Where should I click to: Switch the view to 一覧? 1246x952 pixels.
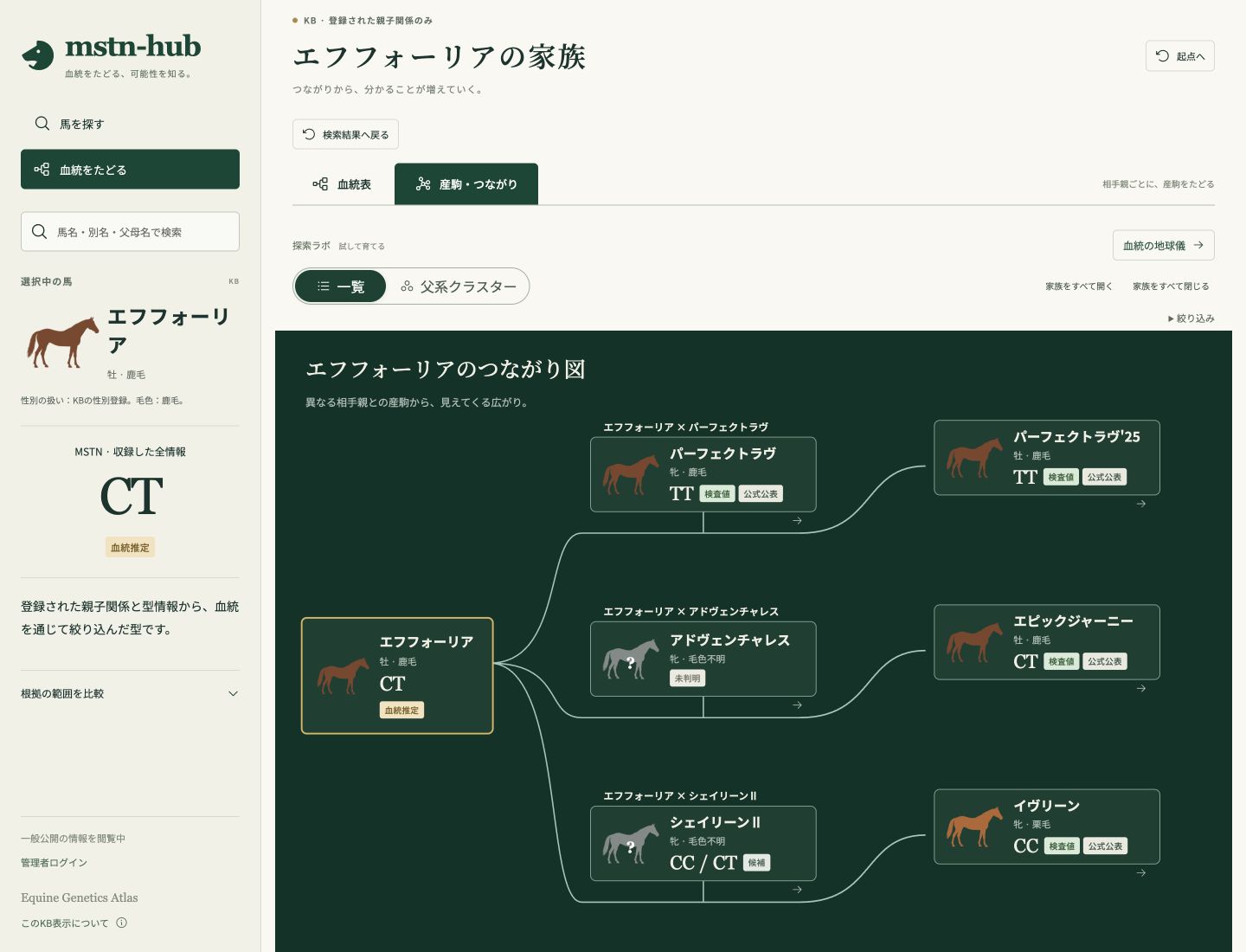point(340,286)
